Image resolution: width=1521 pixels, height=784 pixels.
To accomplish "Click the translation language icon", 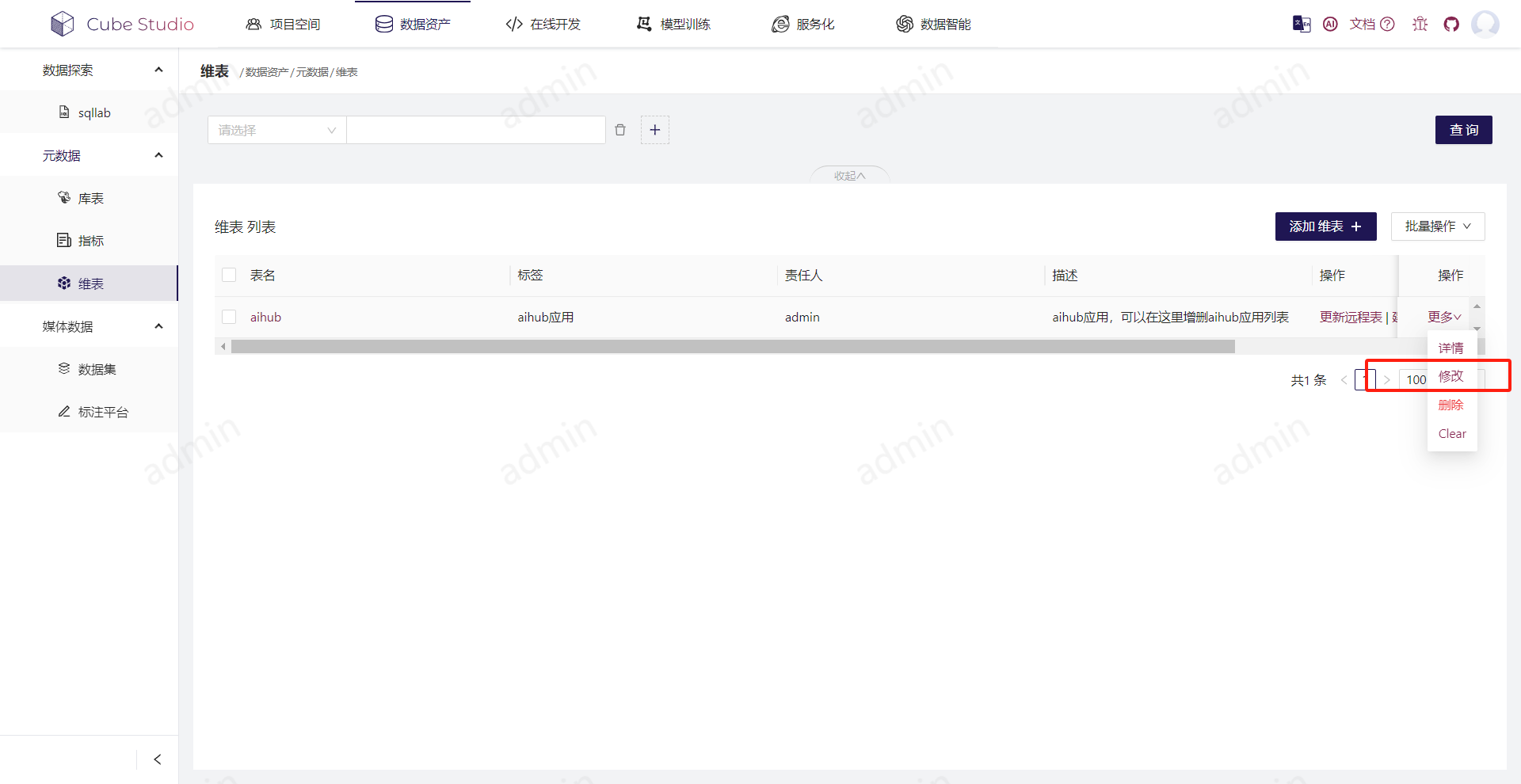I will coord(1300,24).
